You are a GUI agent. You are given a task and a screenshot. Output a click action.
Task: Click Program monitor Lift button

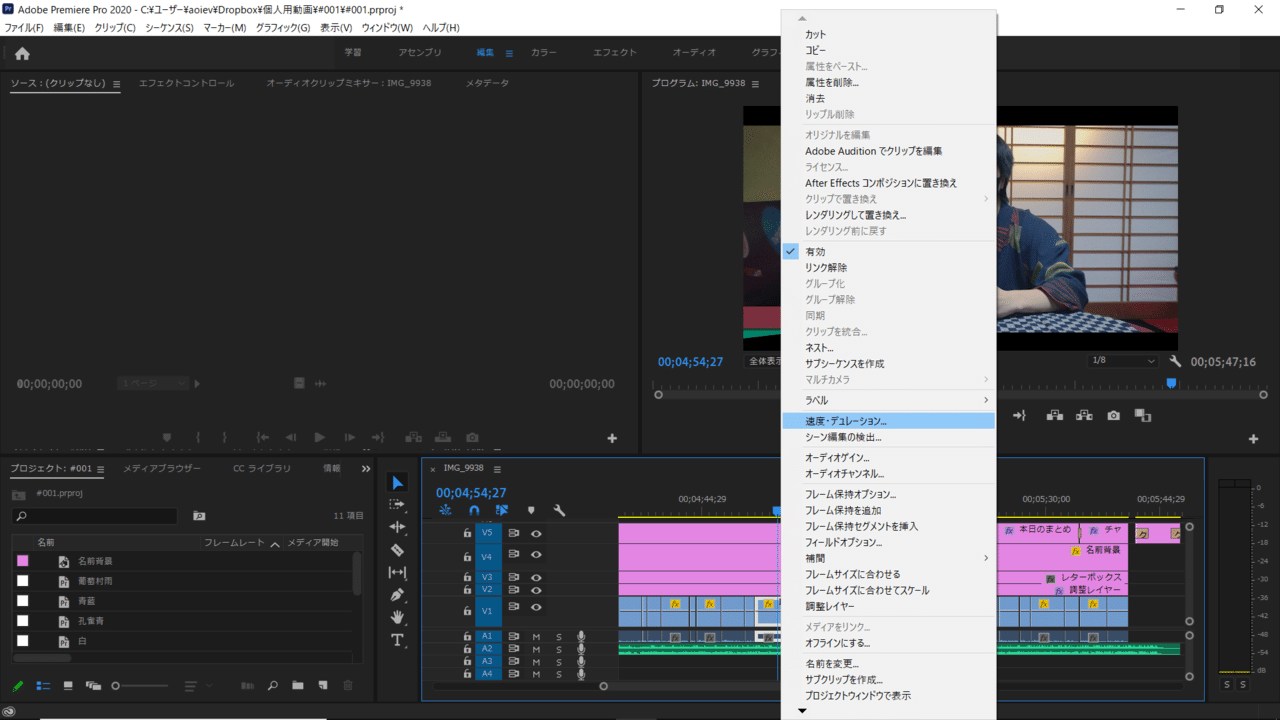1054,415
